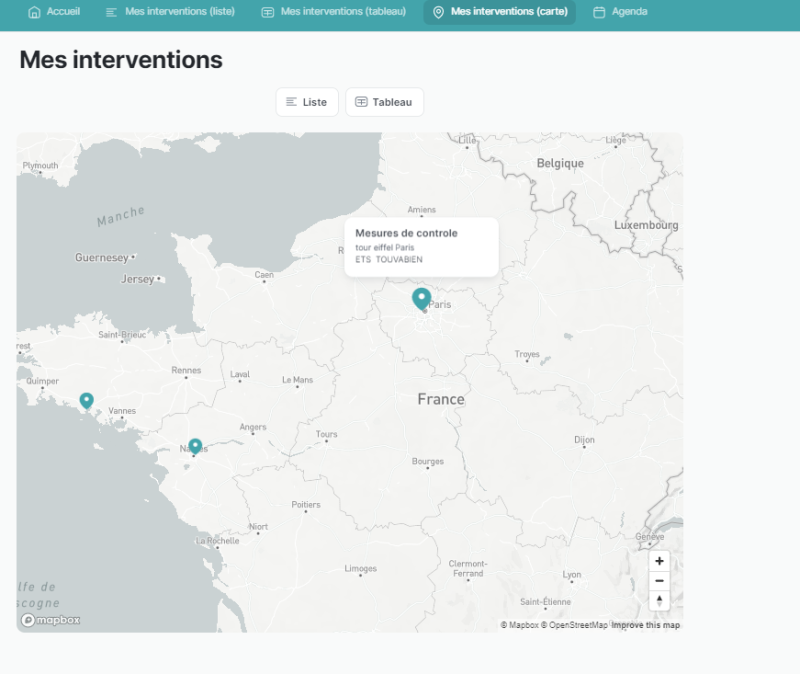Reset the map bearing with the compass control
The width and height of the screenshot is (800, 674).
[x=659, y=601]
